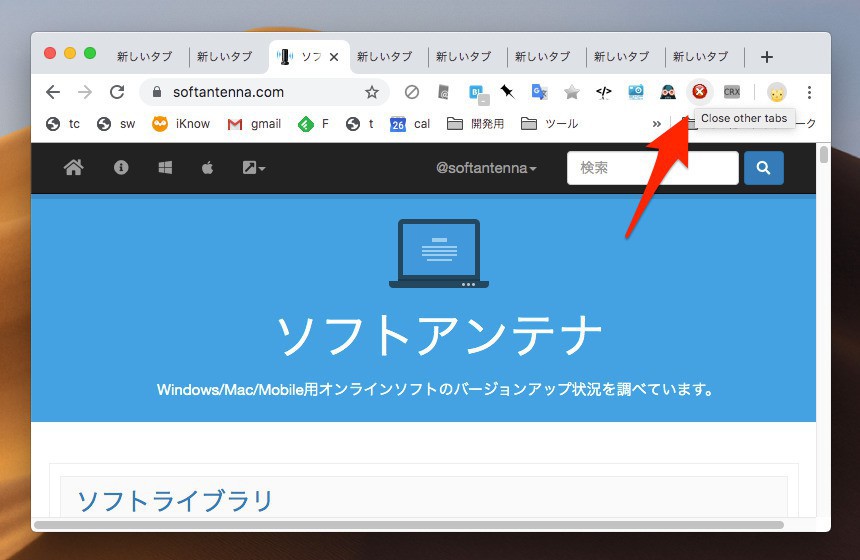The height and width of the screenshot is (560, 860).
Task: Open the Apple logo section
Action: pos(207,167)
